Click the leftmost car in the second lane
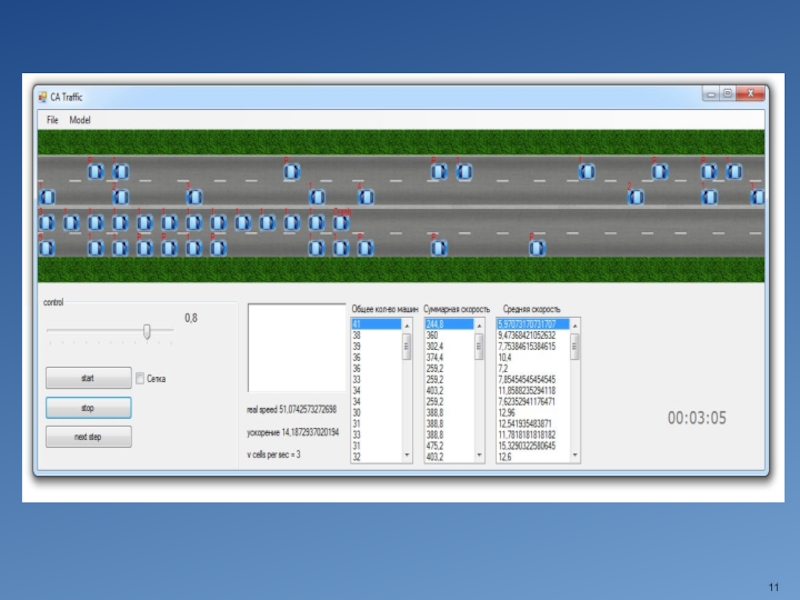800x600 pixels. point(47,197)
